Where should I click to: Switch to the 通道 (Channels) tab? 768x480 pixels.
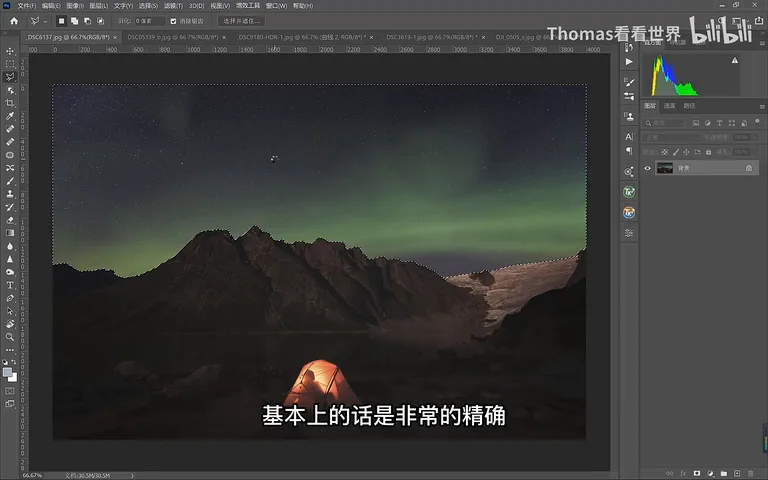[x=669, y=106]
